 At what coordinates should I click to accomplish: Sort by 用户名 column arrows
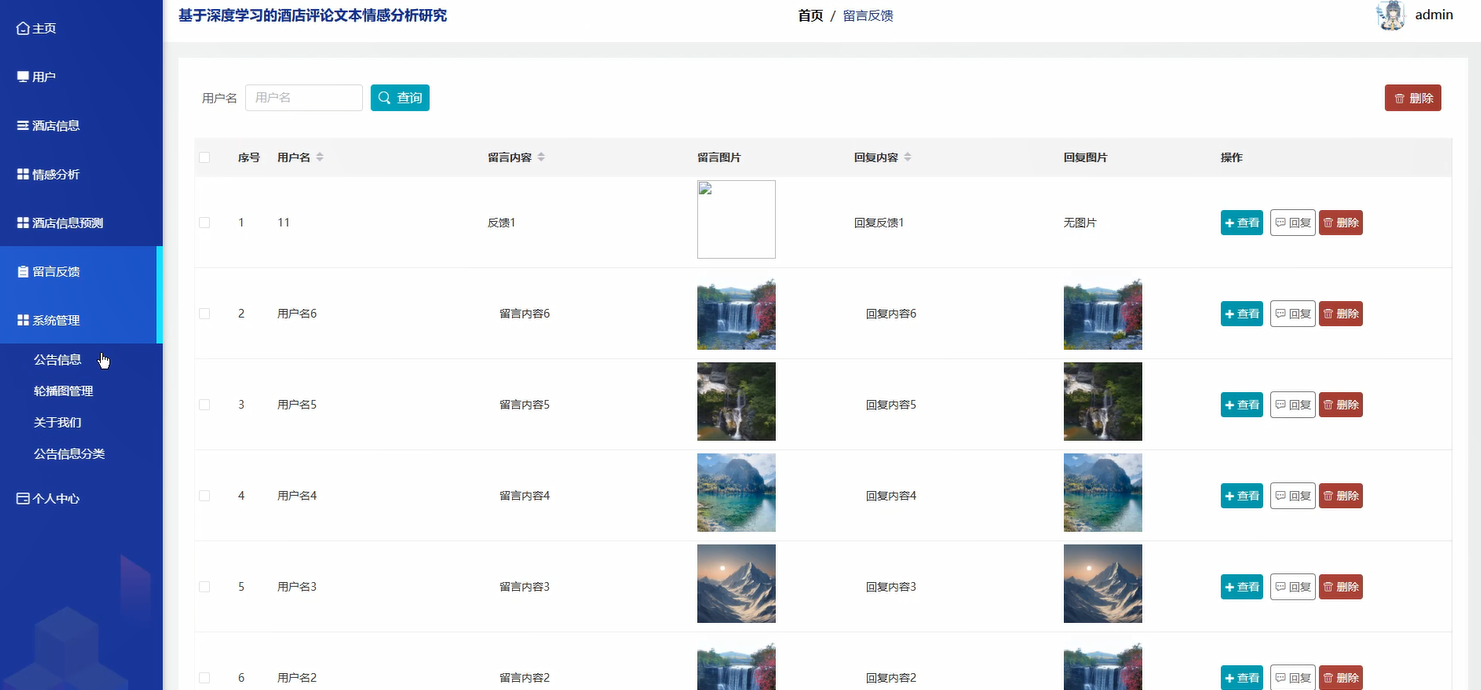320,157
